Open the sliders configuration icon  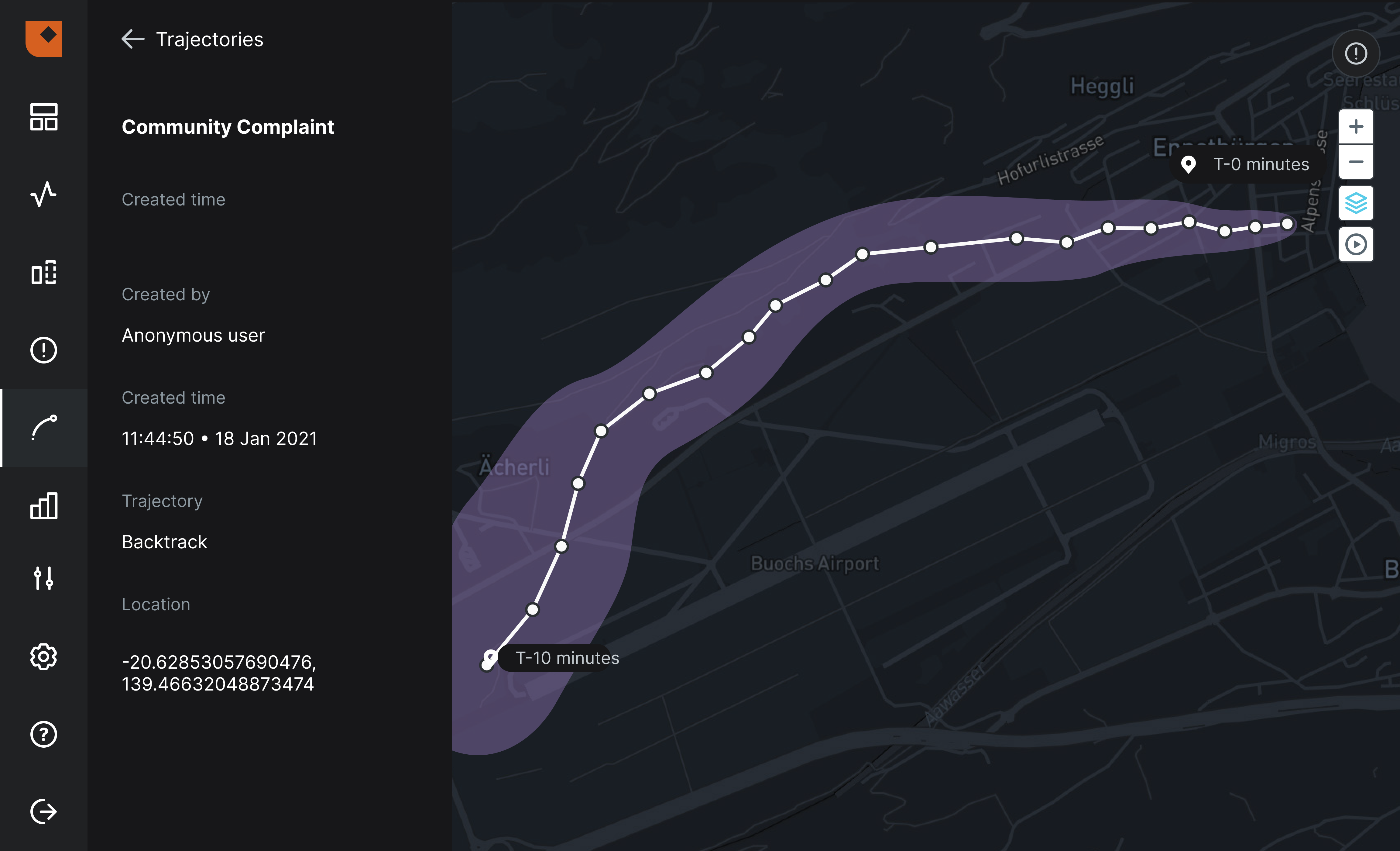pyautogui.click(x=44, y=578)
